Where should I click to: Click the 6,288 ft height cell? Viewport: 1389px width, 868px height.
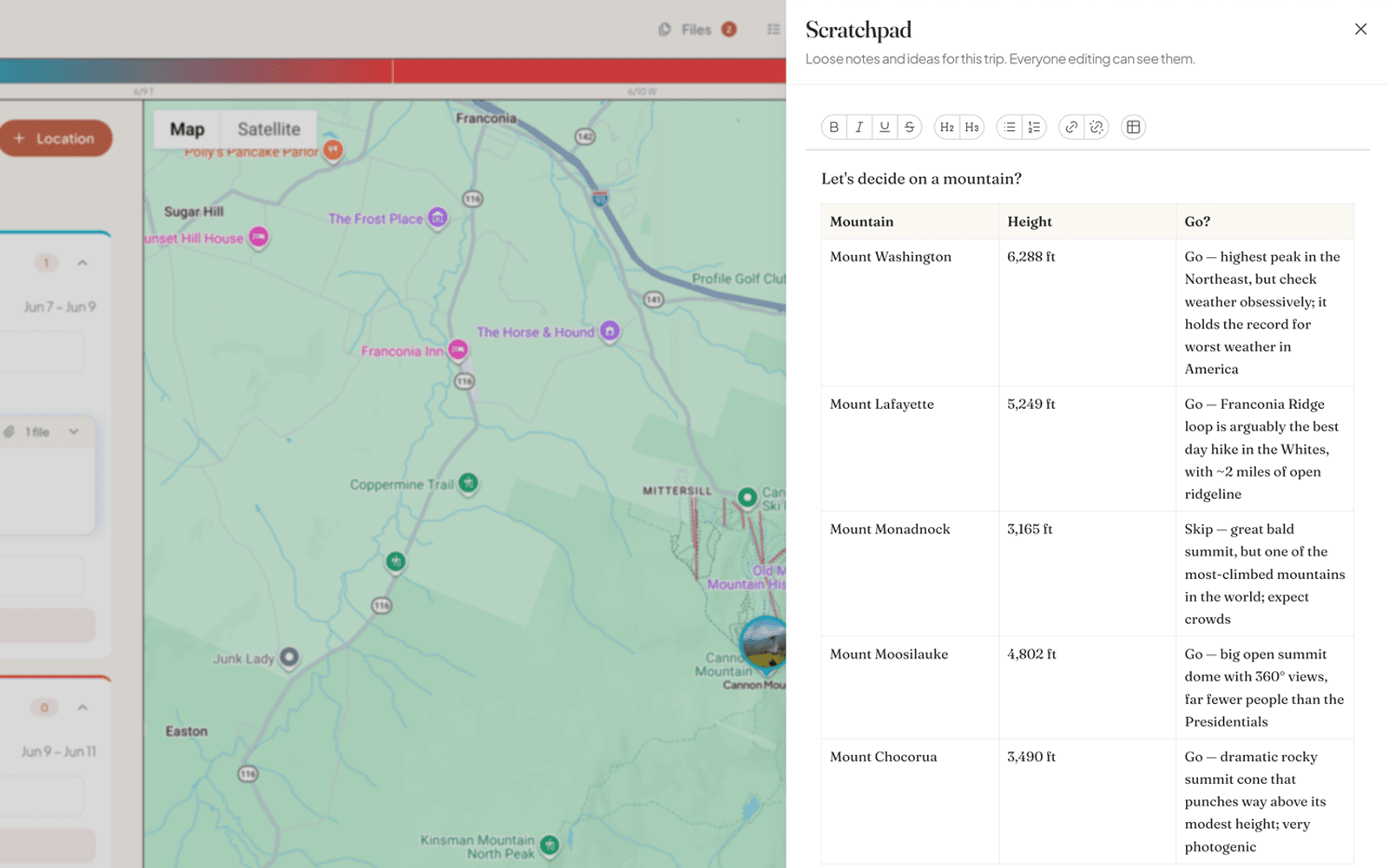[1087, 312]
